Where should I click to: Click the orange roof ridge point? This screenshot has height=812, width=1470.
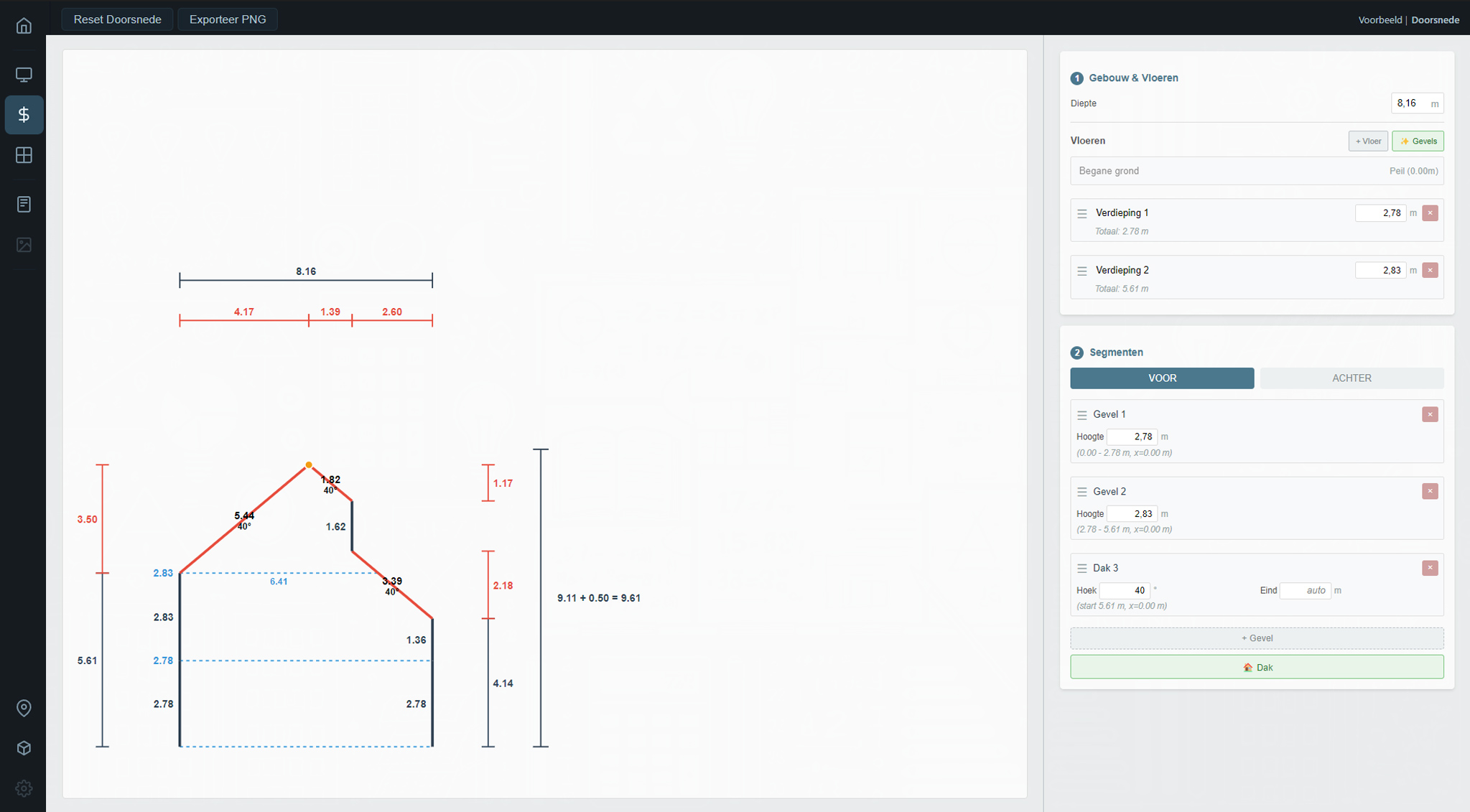coord(309,465)
